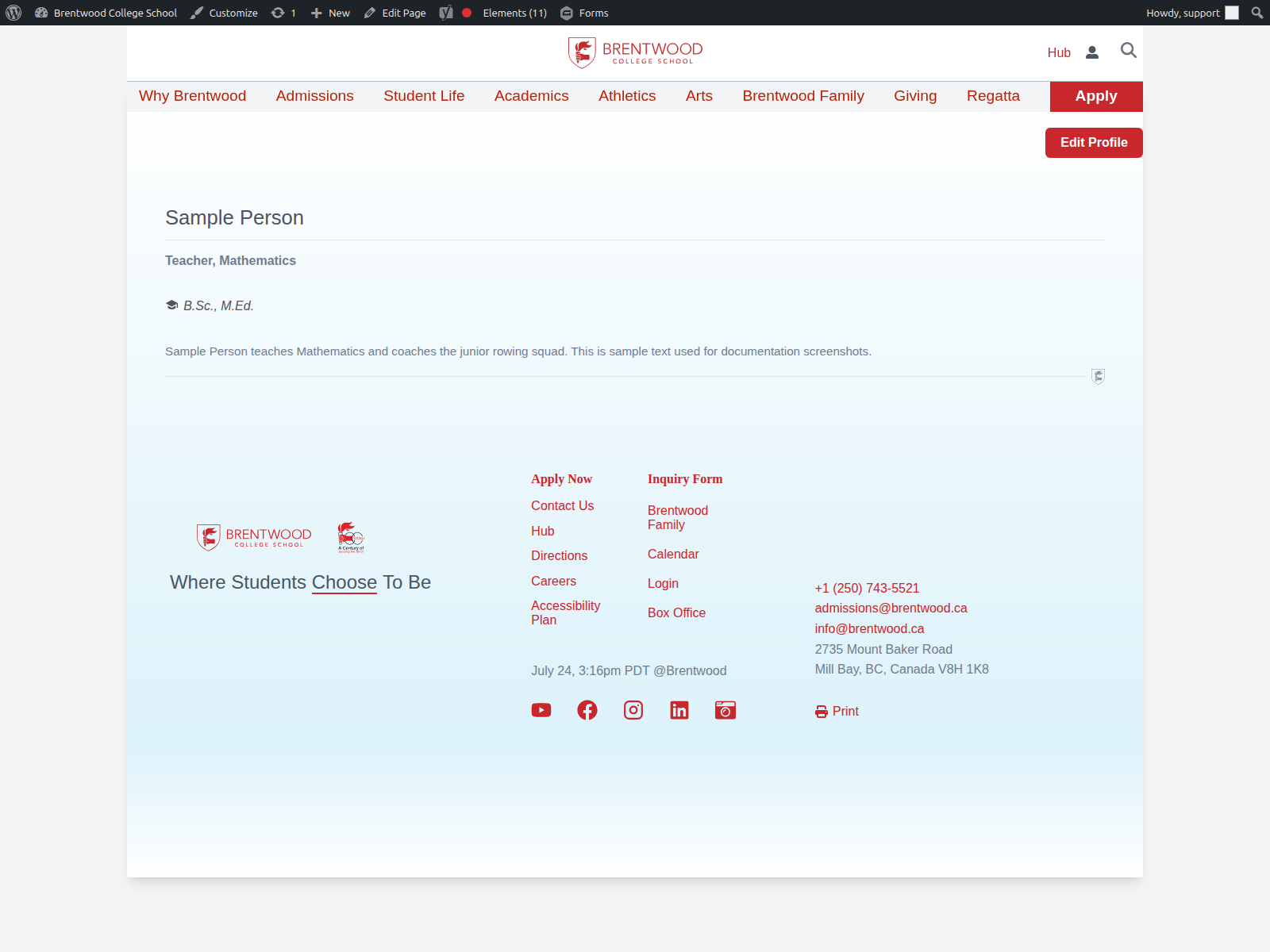Image resolution: width=1270 pixels, height=952 pixels.
Task: Click the Edit Profile button
Action: (1094, 143)
